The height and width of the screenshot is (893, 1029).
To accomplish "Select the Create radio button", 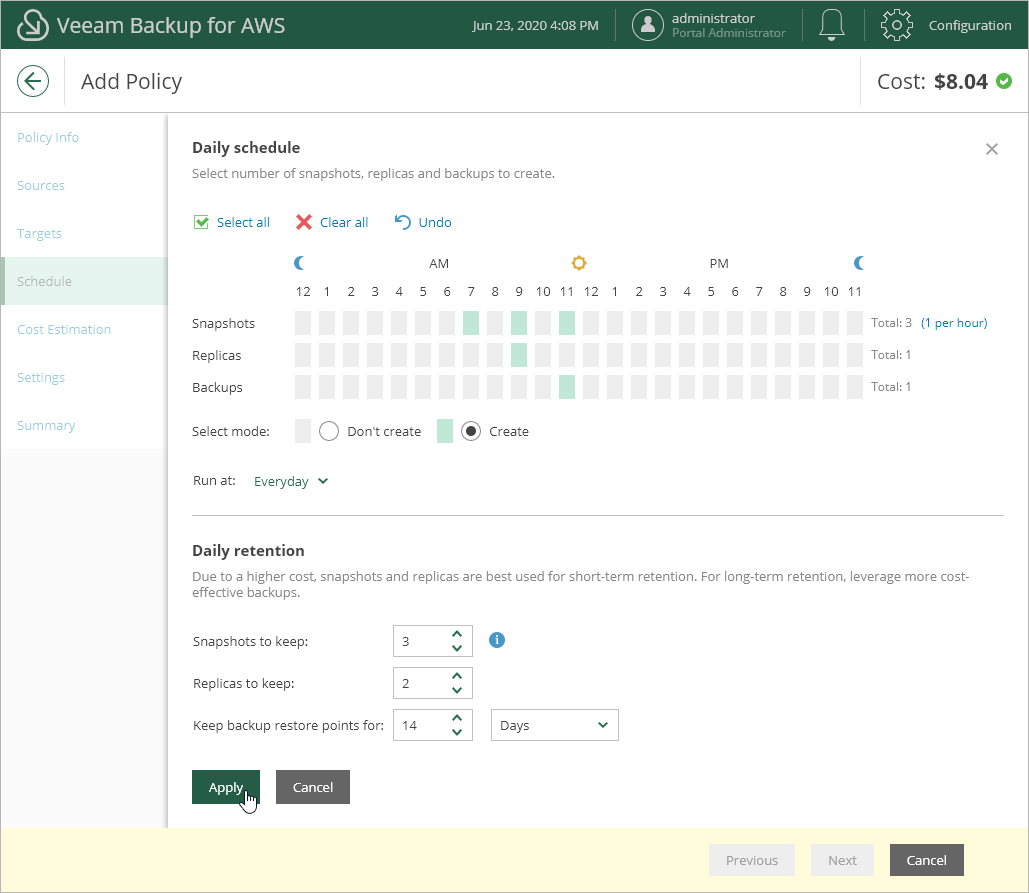I will point(471,431).
